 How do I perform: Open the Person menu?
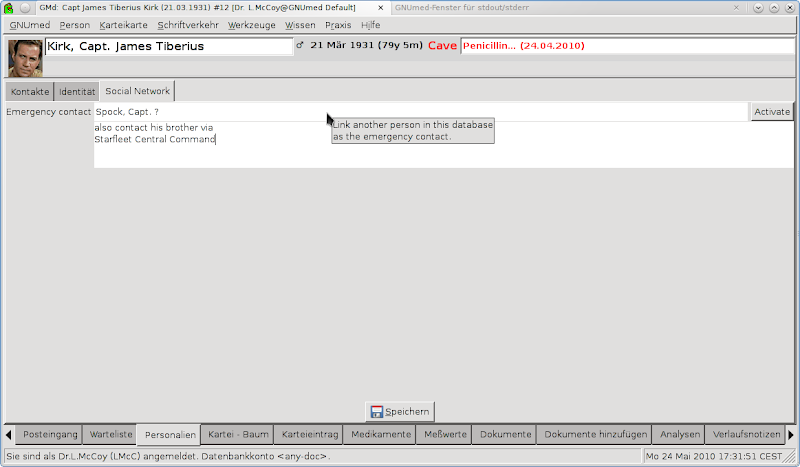pos(74,25)
